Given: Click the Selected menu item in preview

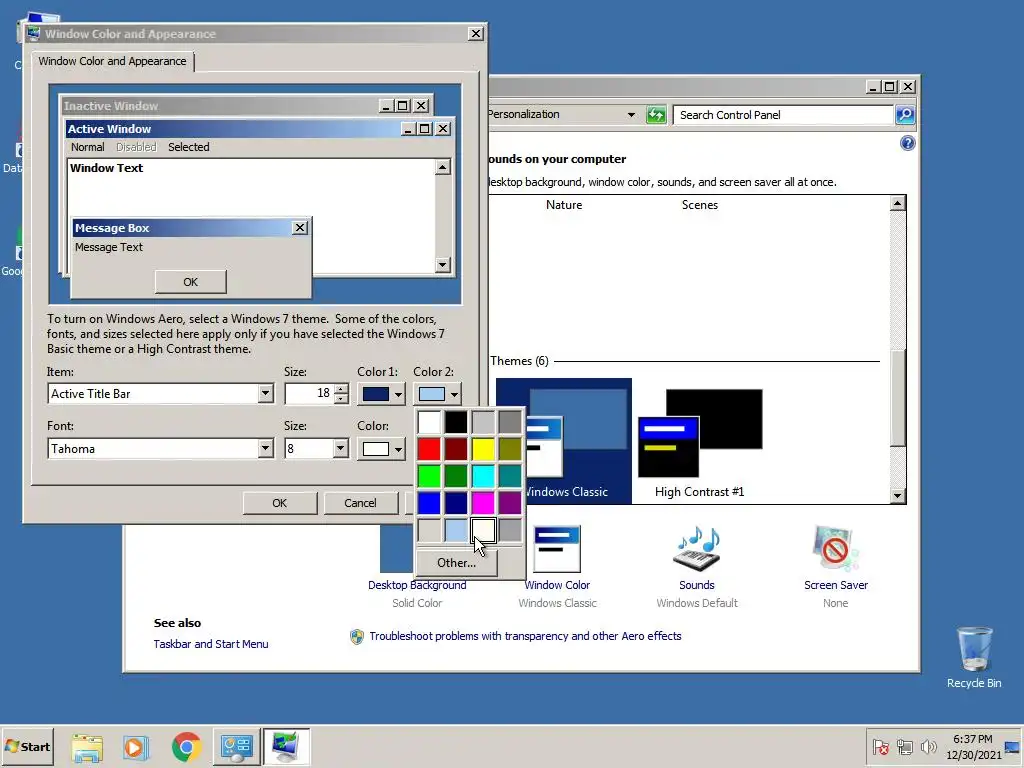Looking at the screenshot, I should [x=189, y=147].
